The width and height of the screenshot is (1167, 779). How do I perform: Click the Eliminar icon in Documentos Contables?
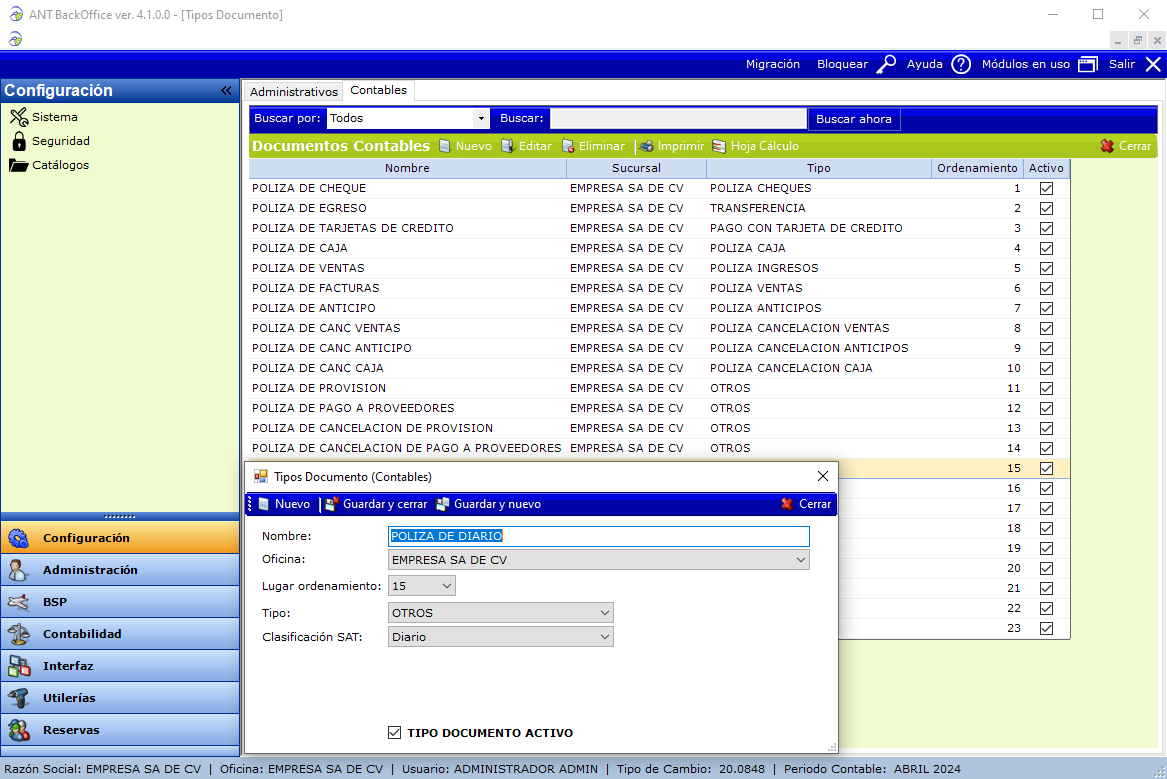click(x=568, y=146)
